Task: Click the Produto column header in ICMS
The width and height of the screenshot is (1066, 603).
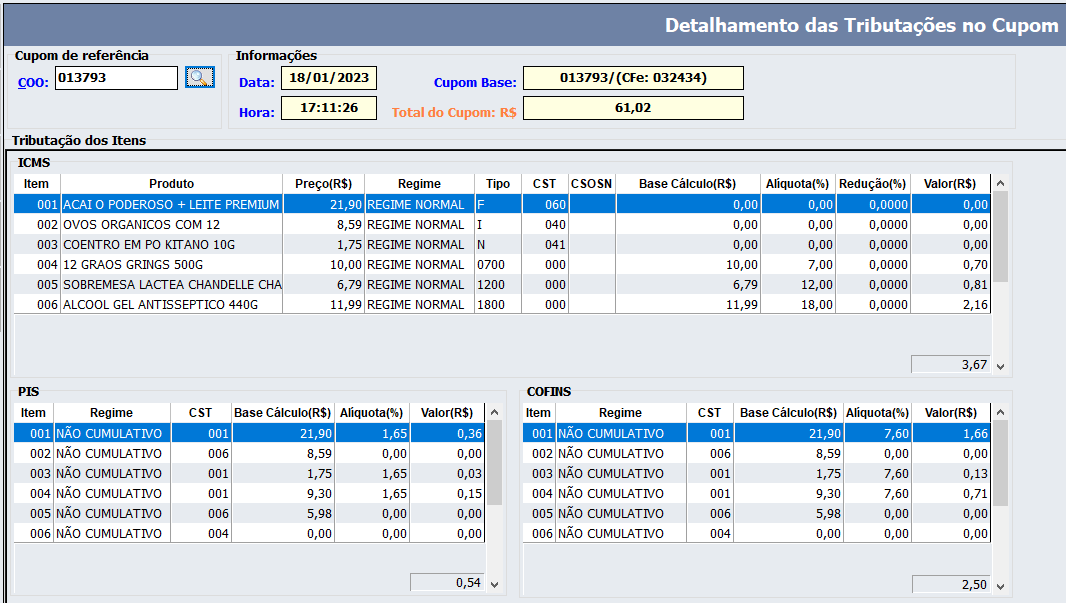Action: (x=171, y=184)
